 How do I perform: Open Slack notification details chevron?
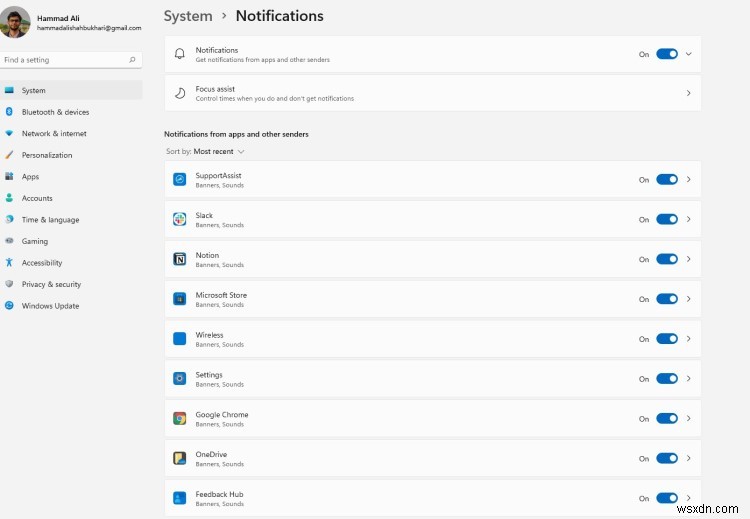click(x=688, y=219)
